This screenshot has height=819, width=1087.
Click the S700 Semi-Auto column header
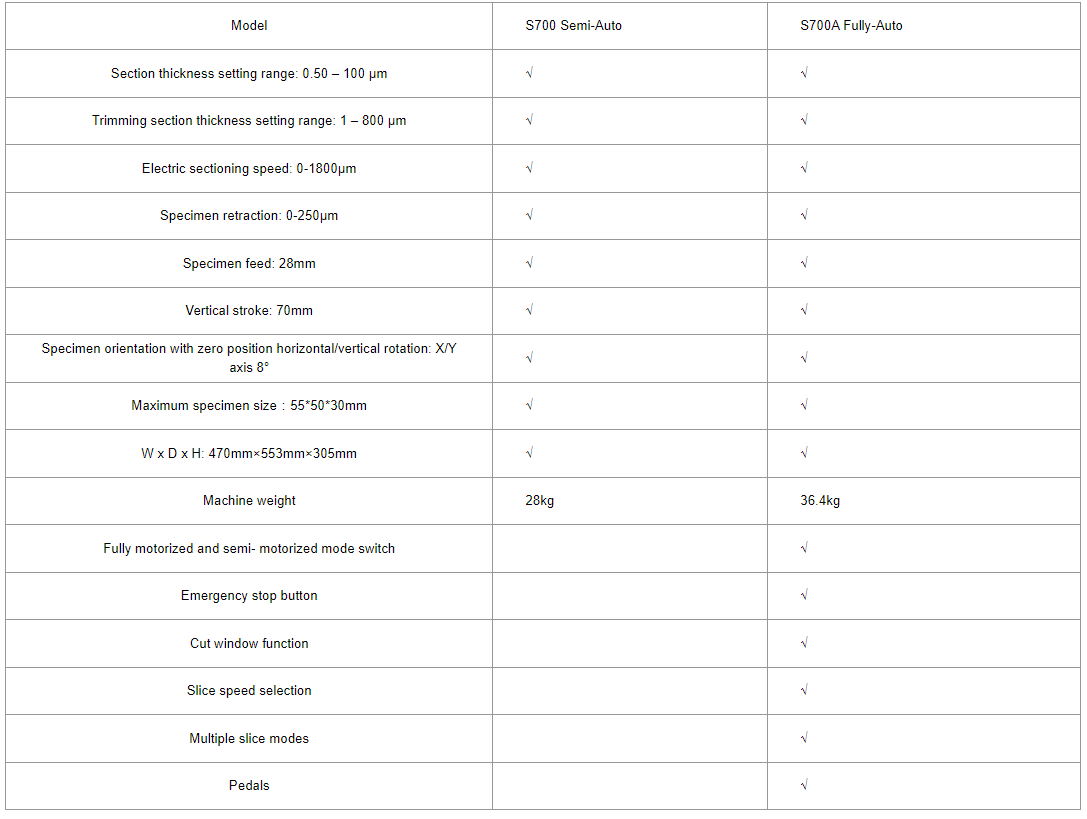[573, 26]
